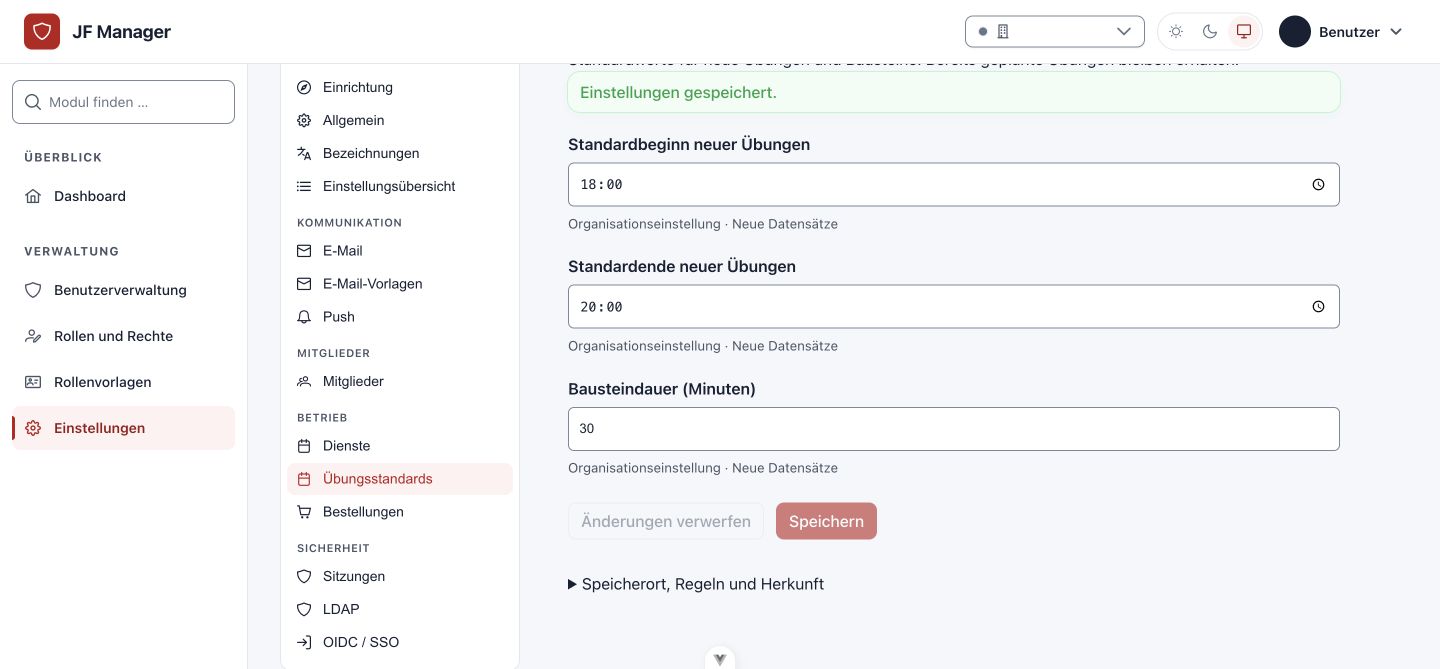Click the OIDC / SSO login arrow icon
This screenshot has height=669, width=1440.
point(304,642)
